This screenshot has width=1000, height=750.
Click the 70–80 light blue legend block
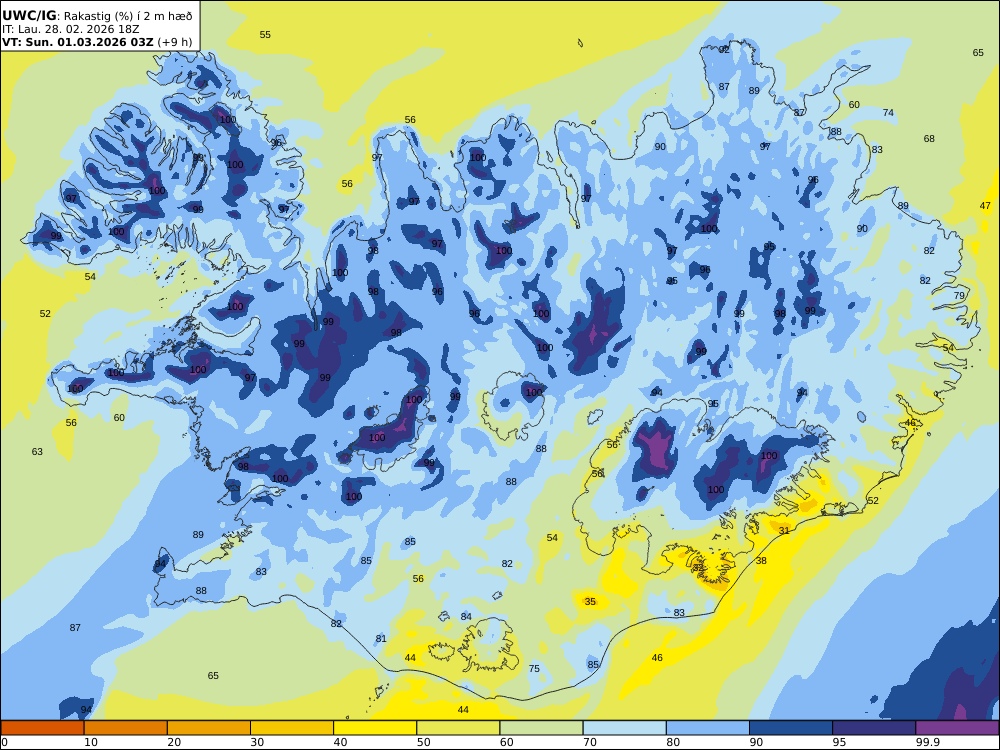coord(624,728)
